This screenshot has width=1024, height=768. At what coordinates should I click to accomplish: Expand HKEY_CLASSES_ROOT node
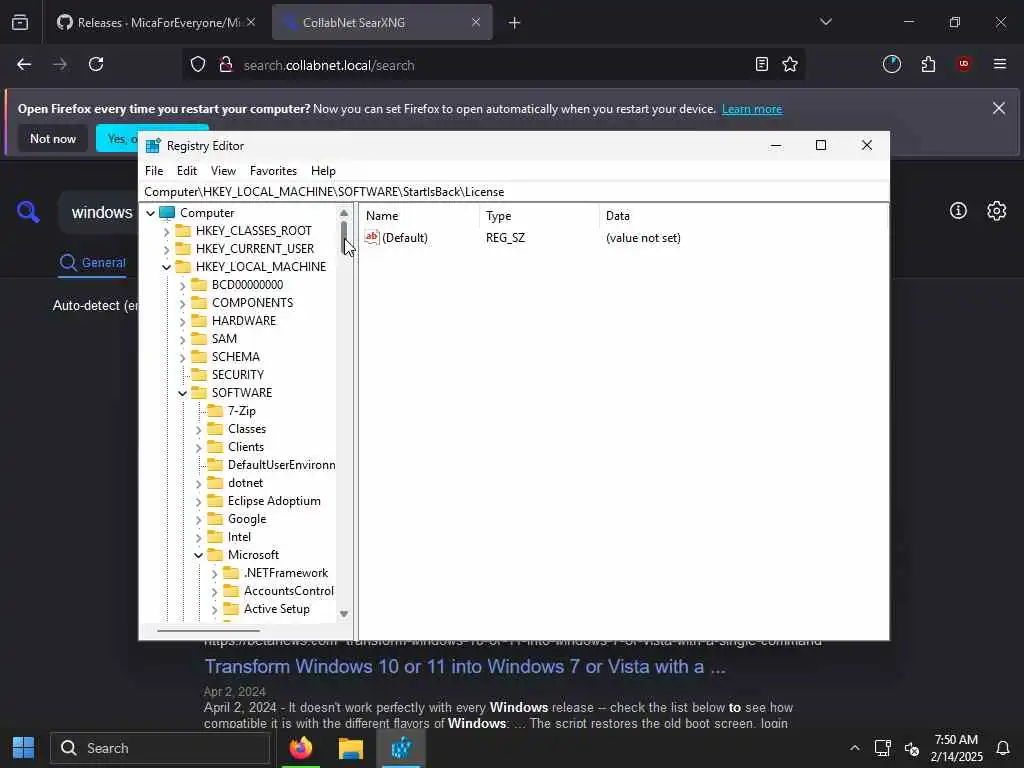(x=167, y=231)
